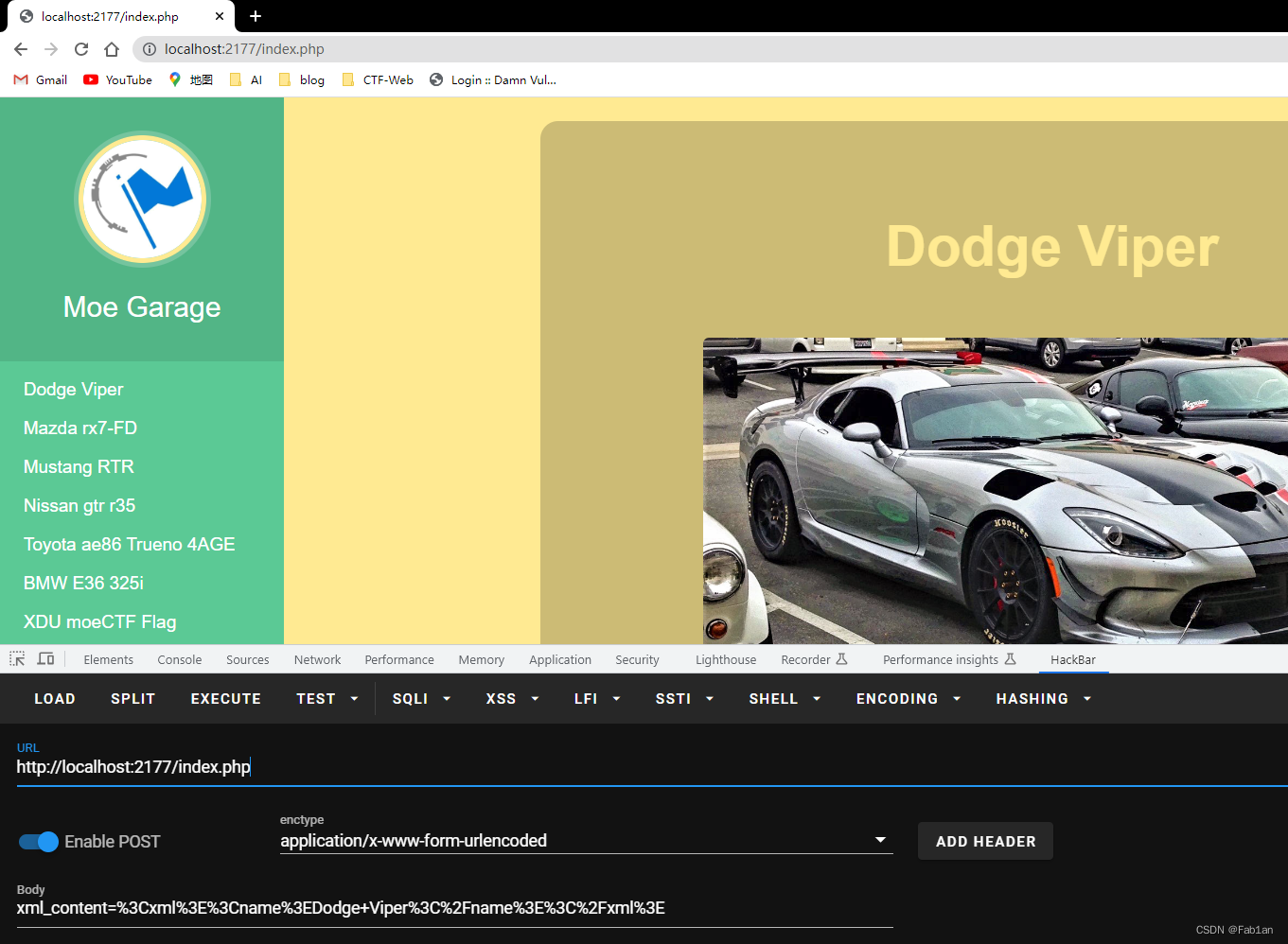Toggle the device toolbar in DevTools
The height and width of the screenshot is (944, 1288).
45,659
